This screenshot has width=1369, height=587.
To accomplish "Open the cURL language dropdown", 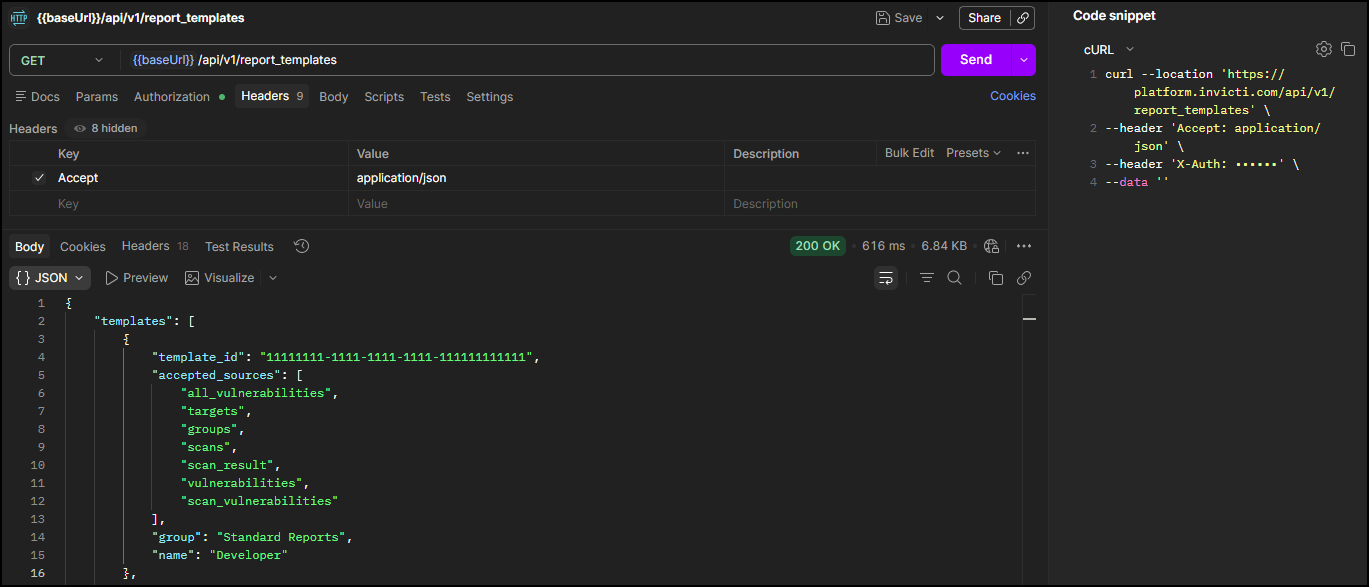I will (1108, 49).
